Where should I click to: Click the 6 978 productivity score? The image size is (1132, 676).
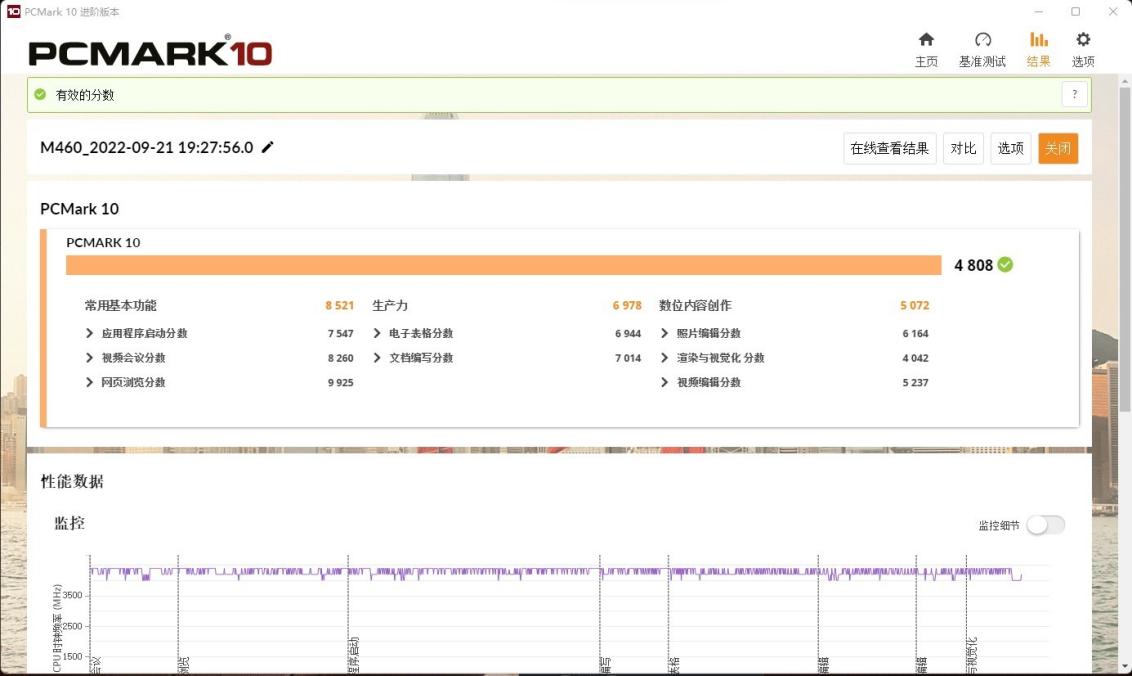(627, 306)
